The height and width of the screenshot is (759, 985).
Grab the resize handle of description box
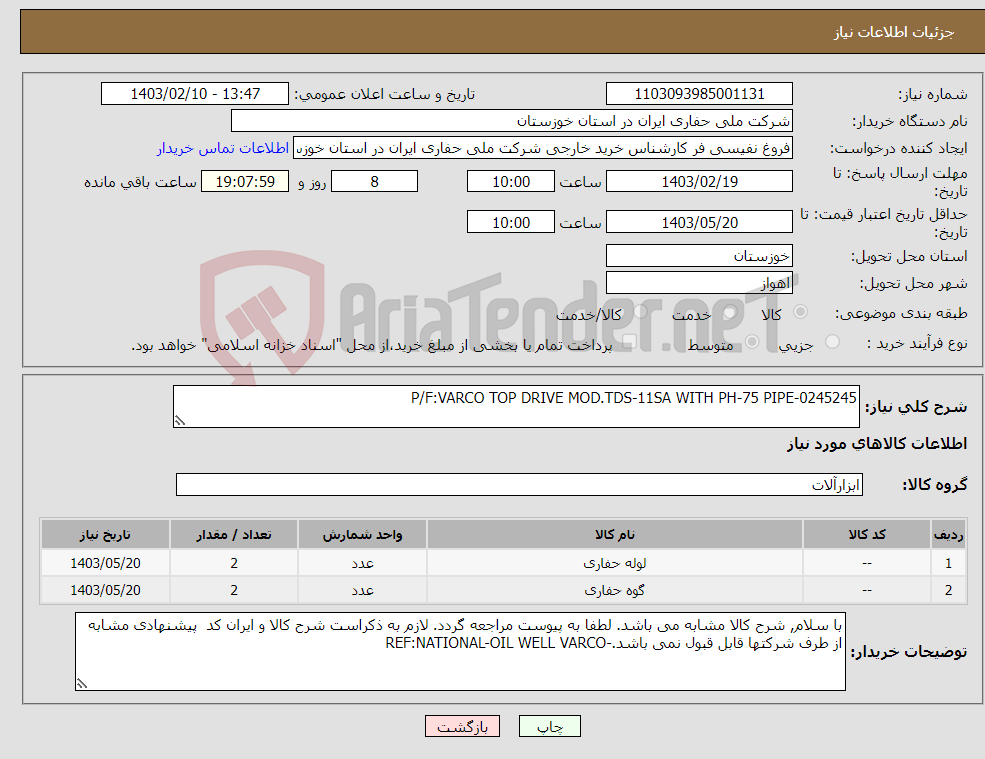180,421
